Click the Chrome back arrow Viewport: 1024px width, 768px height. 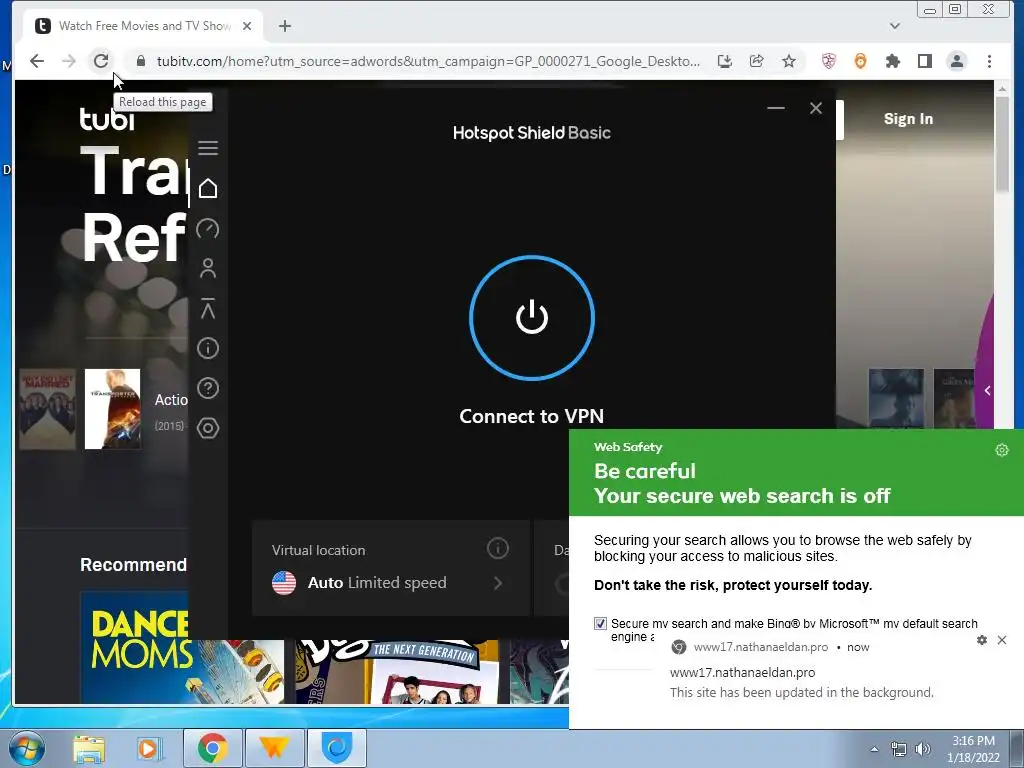37,61
